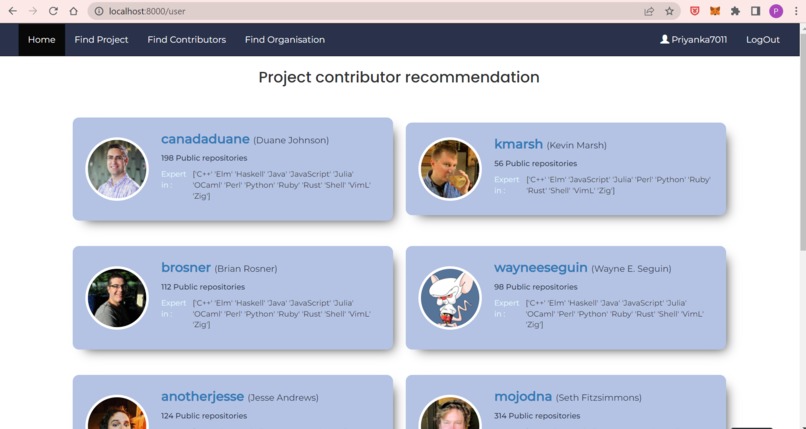The width and height of the screenshot is (806, 429).
Task: Click the '198 Public repositories' text
Action: click(x=204, y=158)
